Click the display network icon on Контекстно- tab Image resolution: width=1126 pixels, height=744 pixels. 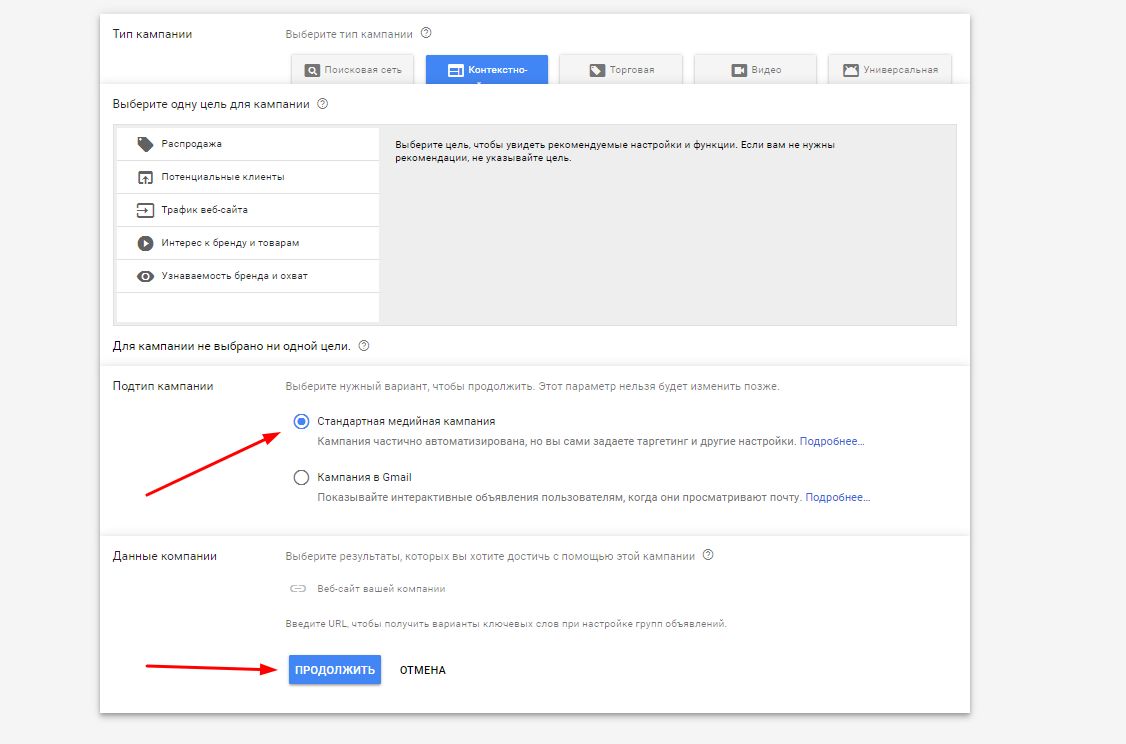pyautogui.click(x=455, y=70)
